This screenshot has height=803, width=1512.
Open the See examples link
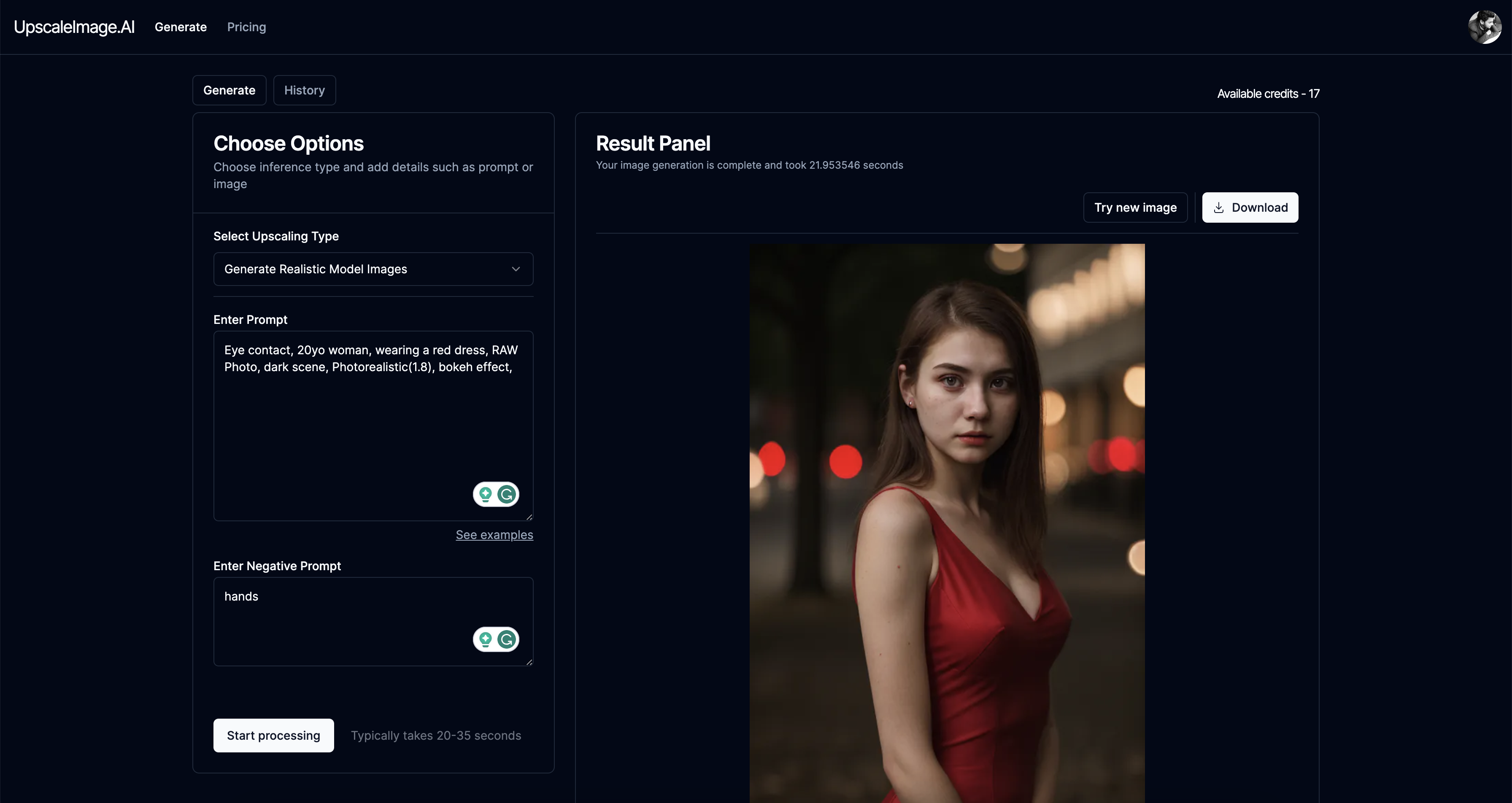click(494, 535)
